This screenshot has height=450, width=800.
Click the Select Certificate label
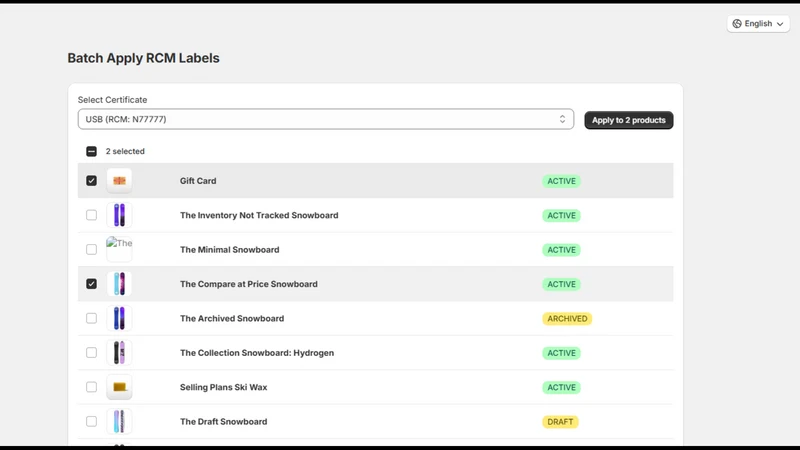coord(112,100)
